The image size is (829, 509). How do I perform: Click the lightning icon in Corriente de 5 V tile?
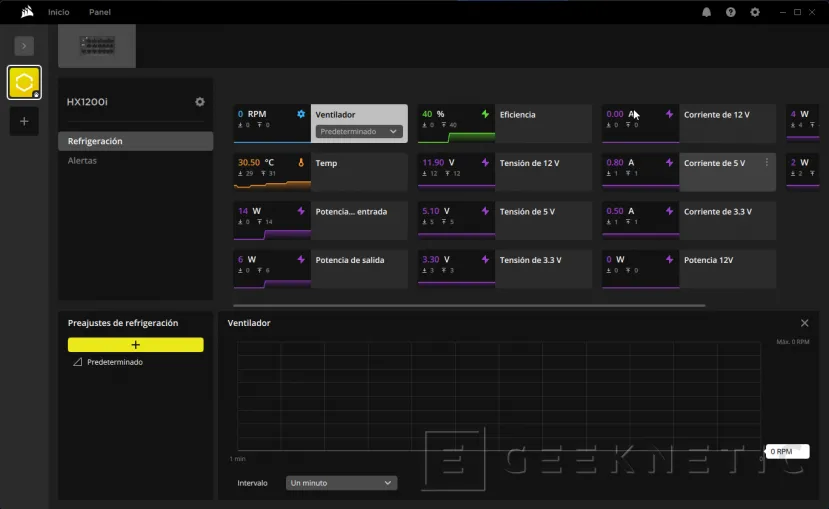[669, 162]
